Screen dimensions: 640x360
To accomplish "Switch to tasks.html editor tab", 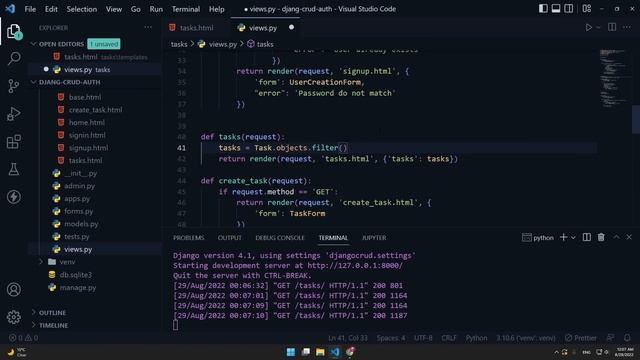I will pos(196,28).
